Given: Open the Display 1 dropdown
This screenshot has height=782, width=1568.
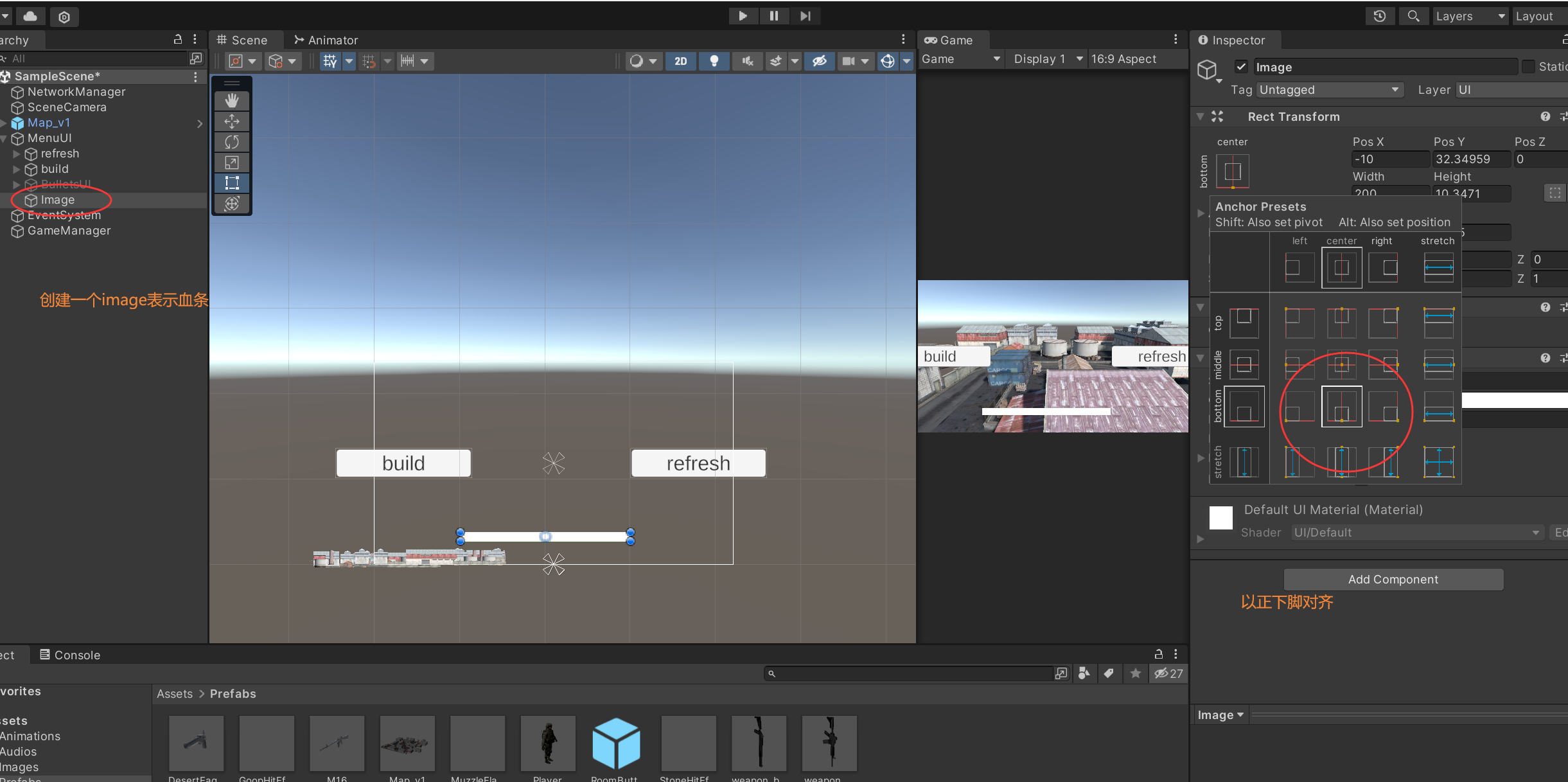Looking at the screenshot, I should point(1048,59).
